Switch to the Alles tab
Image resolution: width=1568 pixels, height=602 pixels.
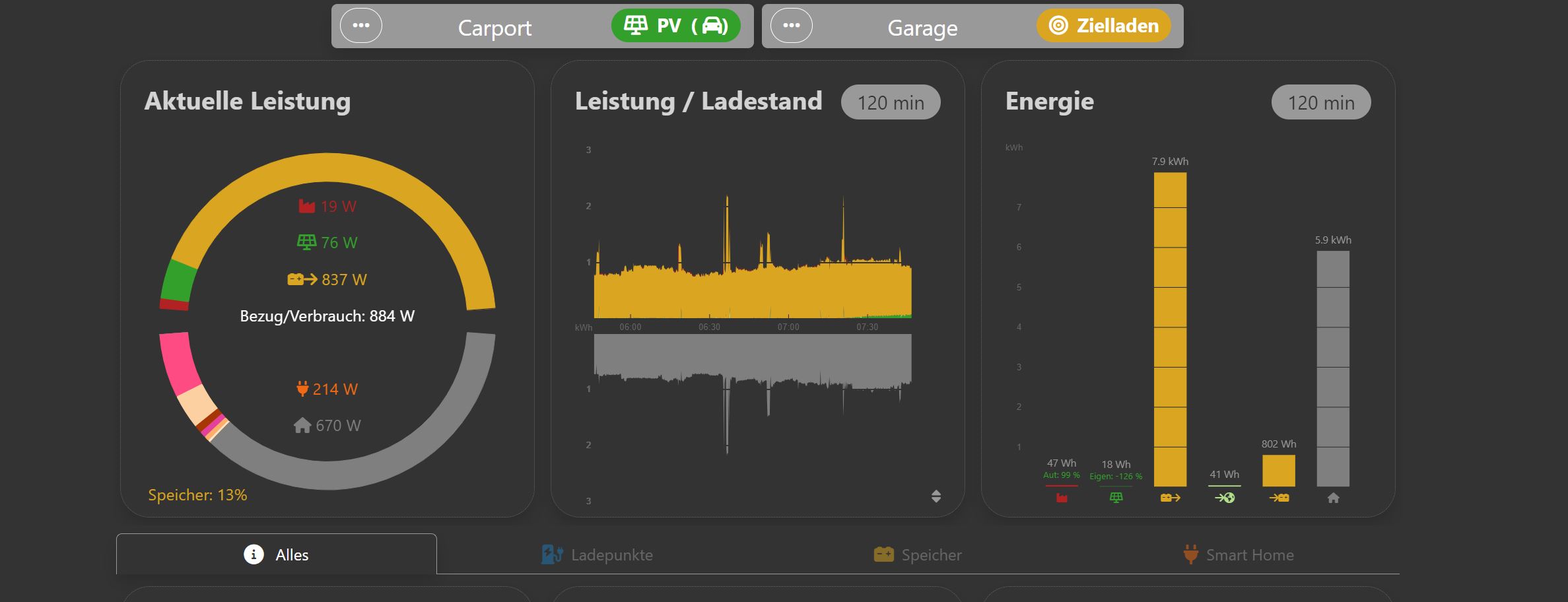pos(277,554)
